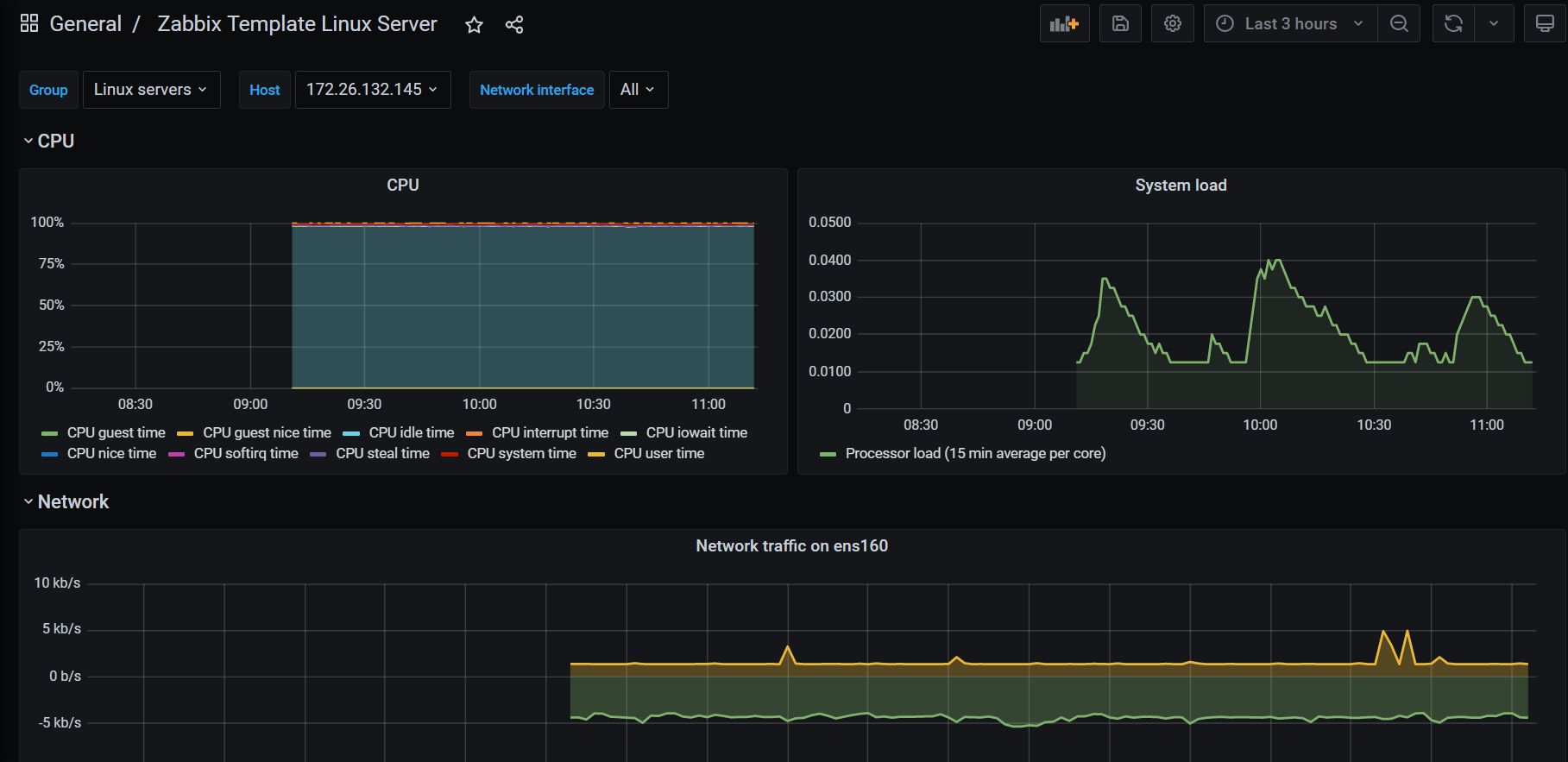Toggle CPU nice time legend series
This screenshot has height=762, width=1568.
click(111, 453)
